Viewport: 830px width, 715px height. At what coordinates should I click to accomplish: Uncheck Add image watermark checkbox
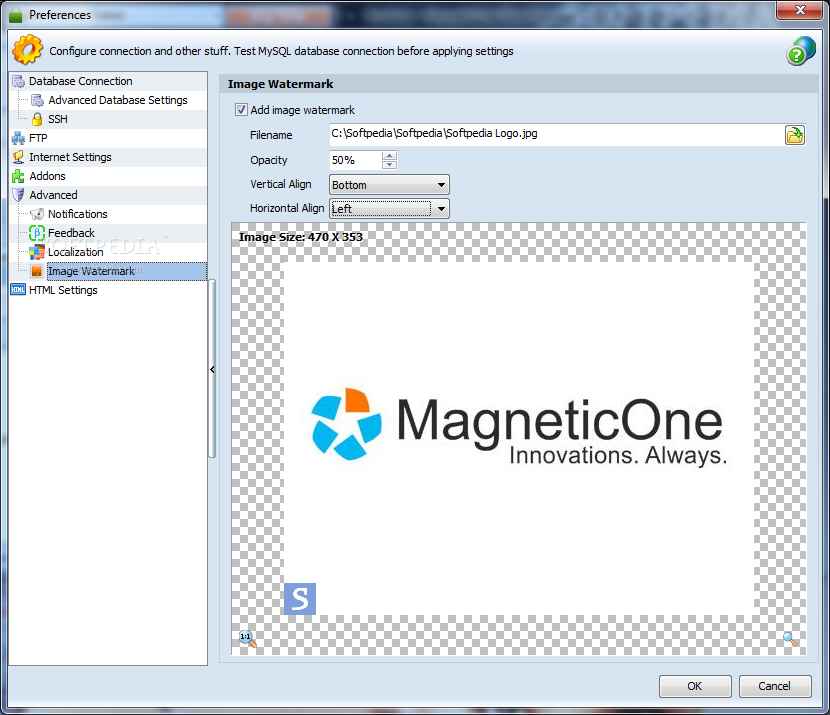[x=241, y=110]
